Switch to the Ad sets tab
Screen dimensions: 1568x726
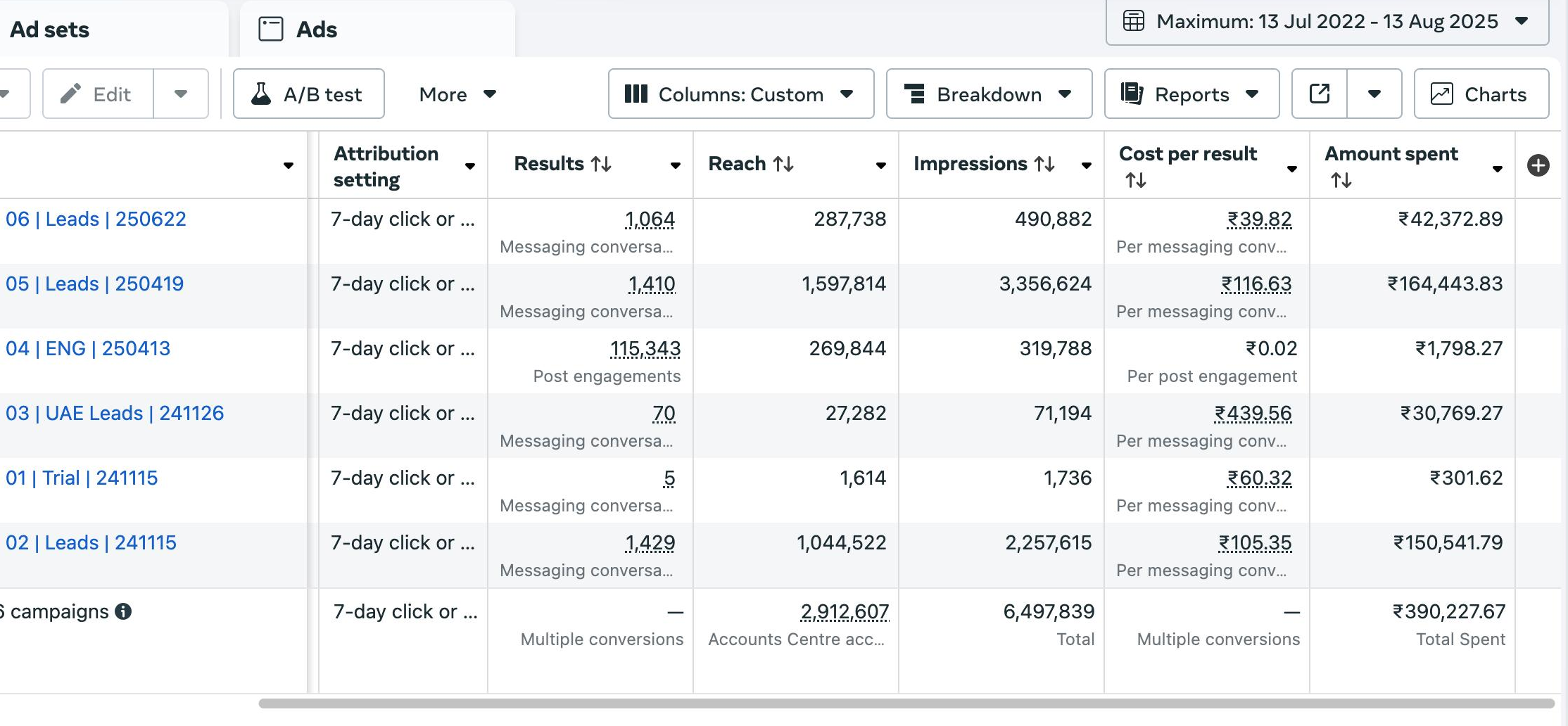49,30
